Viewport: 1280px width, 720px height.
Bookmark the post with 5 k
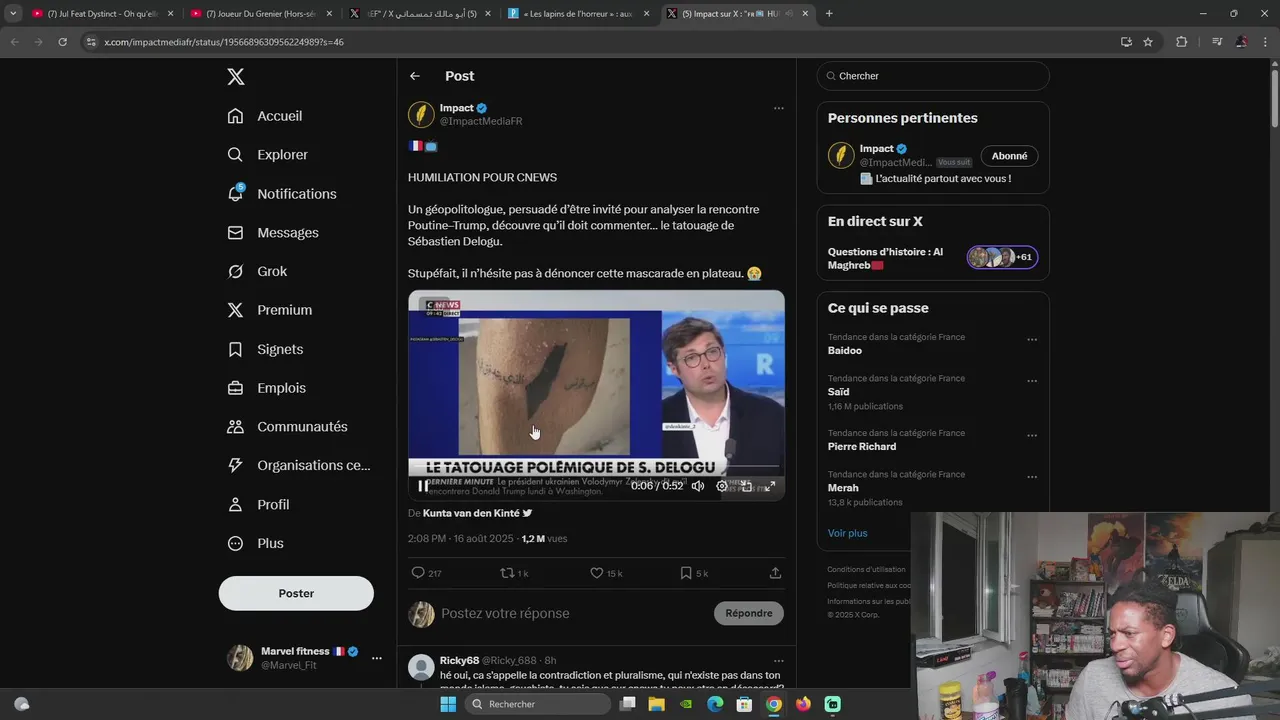686,573
